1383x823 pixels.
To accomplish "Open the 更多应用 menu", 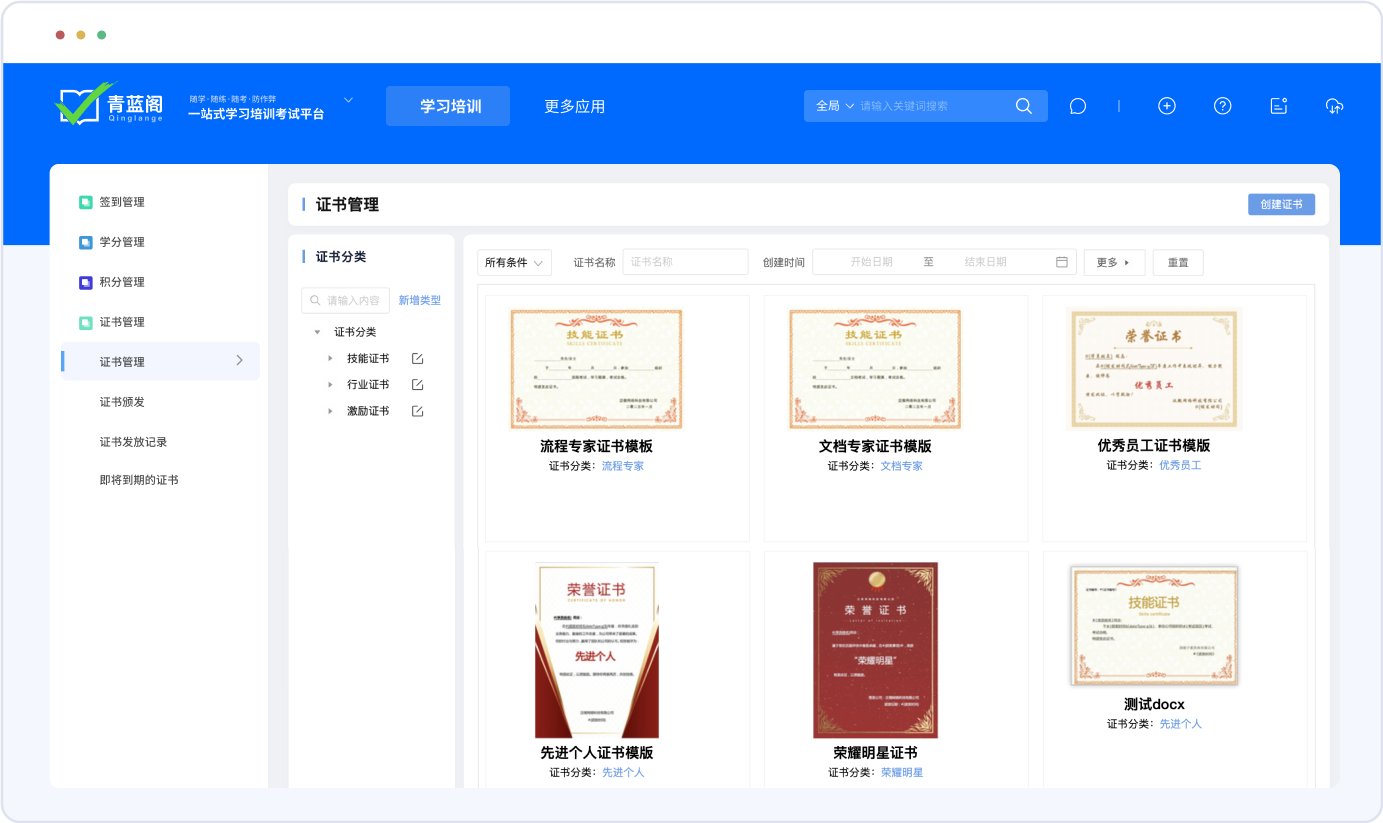I will click(x=574, y=106).
